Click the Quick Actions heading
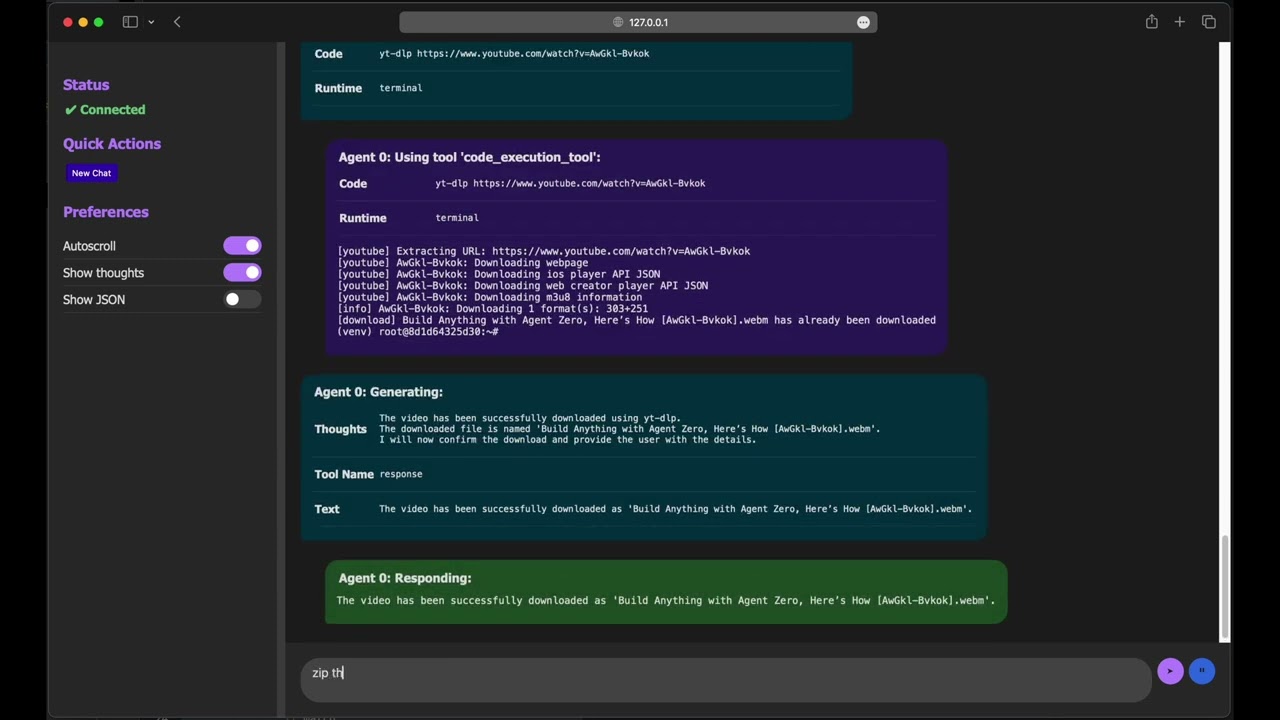 coord(112,144)
